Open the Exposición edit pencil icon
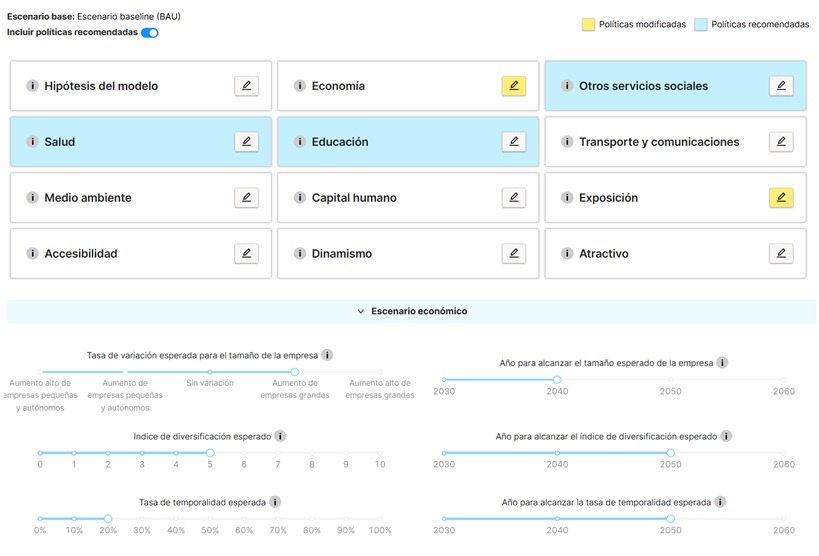 click(781, 198)
